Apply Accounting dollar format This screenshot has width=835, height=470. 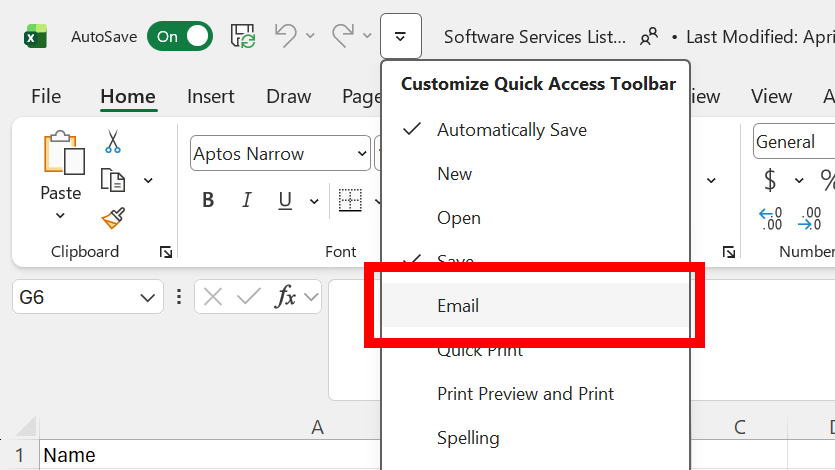click(x=770, y=180)
